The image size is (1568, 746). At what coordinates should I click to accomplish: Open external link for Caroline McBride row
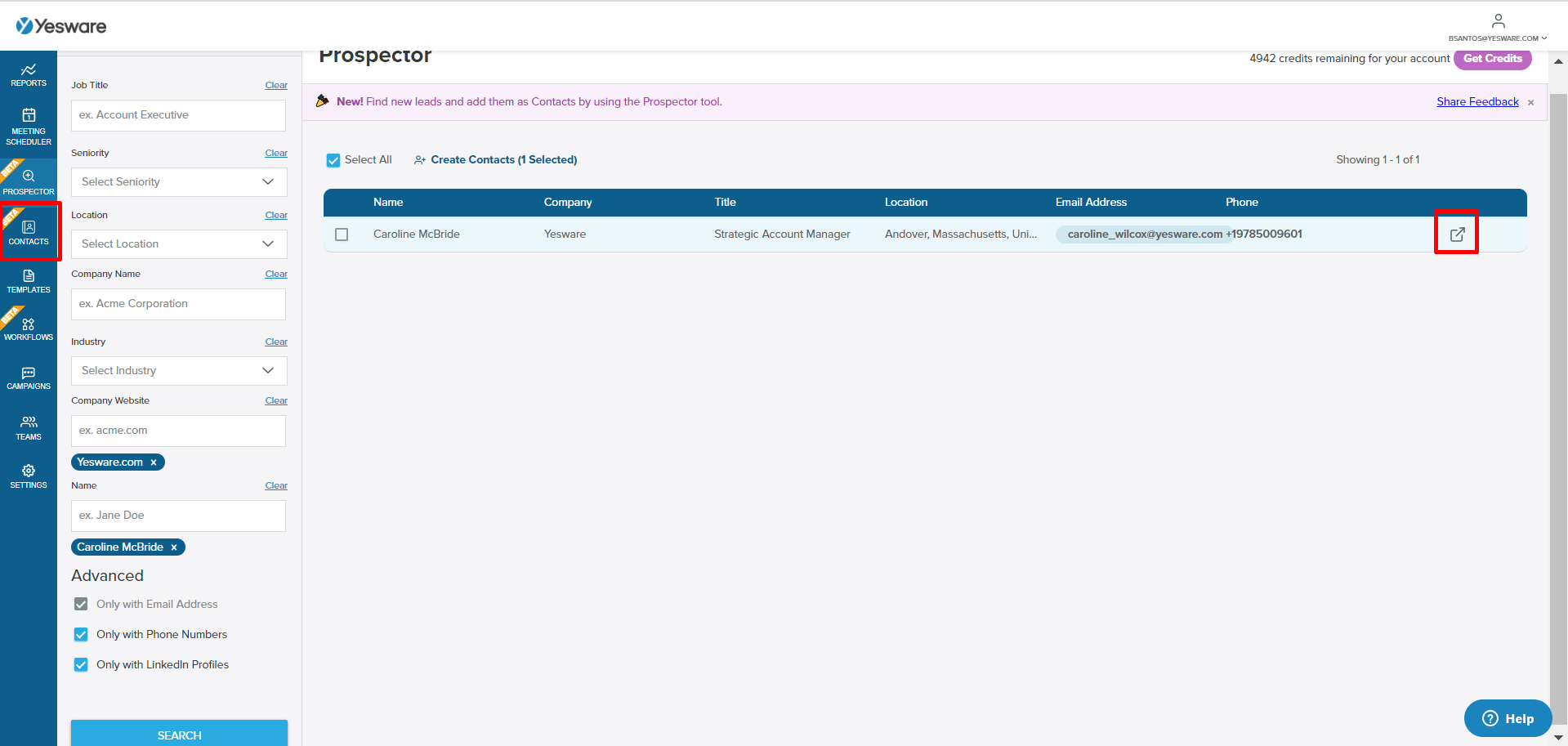coord(1457,235)
